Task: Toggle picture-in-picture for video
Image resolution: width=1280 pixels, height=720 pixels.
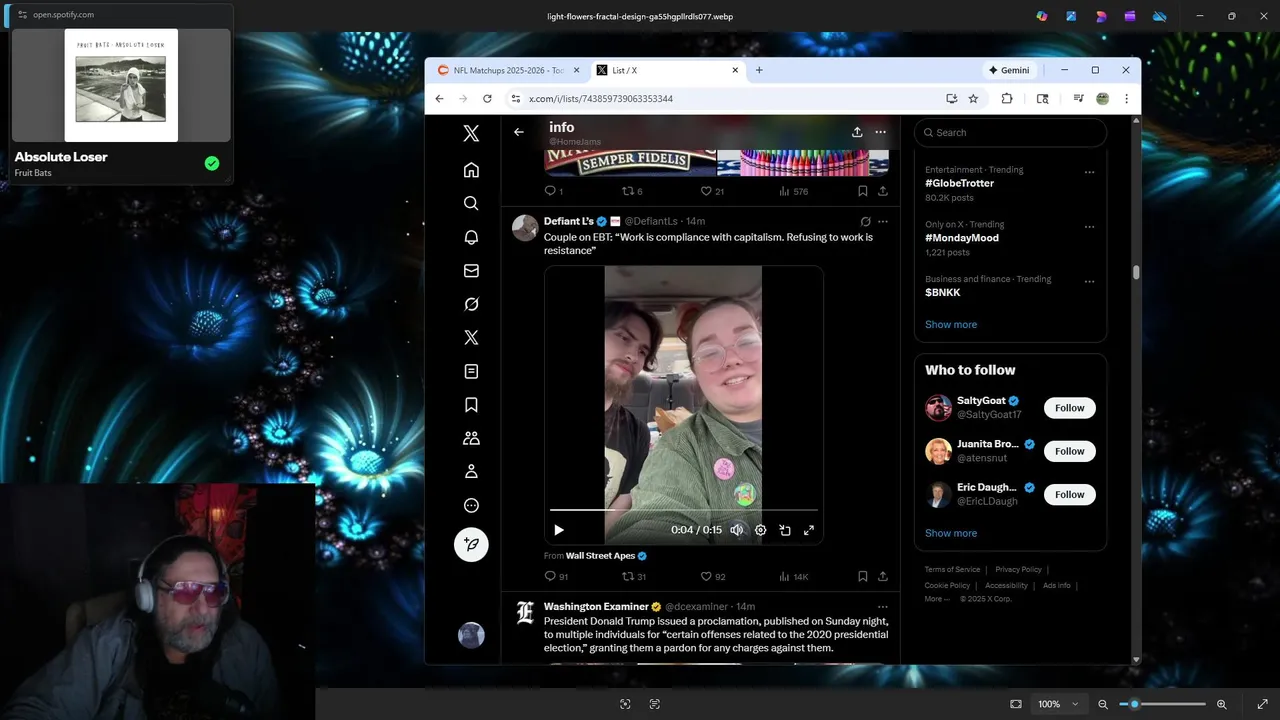Action: [785, 530]
